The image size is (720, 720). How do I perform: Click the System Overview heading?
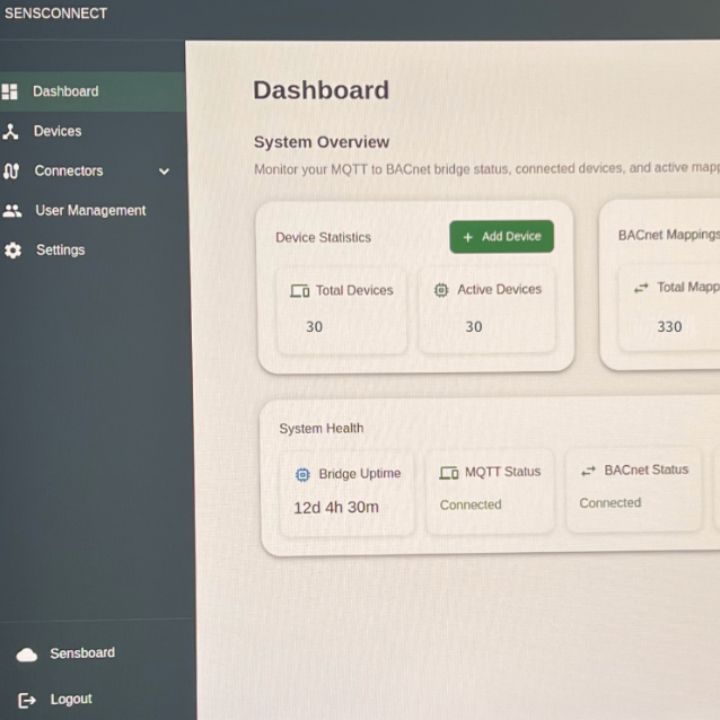(x=321, y=142)
